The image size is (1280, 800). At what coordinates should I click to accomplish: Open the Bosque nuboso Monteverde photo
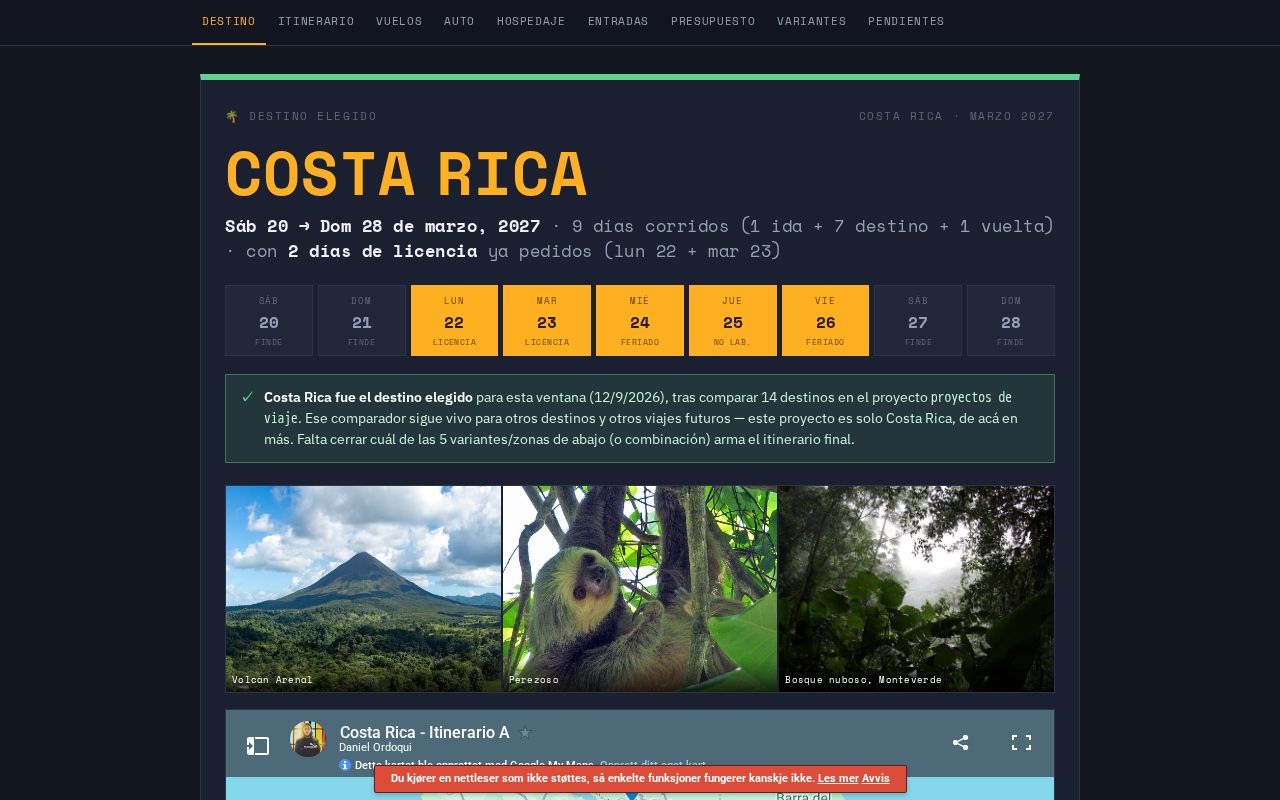pyautogui.click(x=916, y=589)
